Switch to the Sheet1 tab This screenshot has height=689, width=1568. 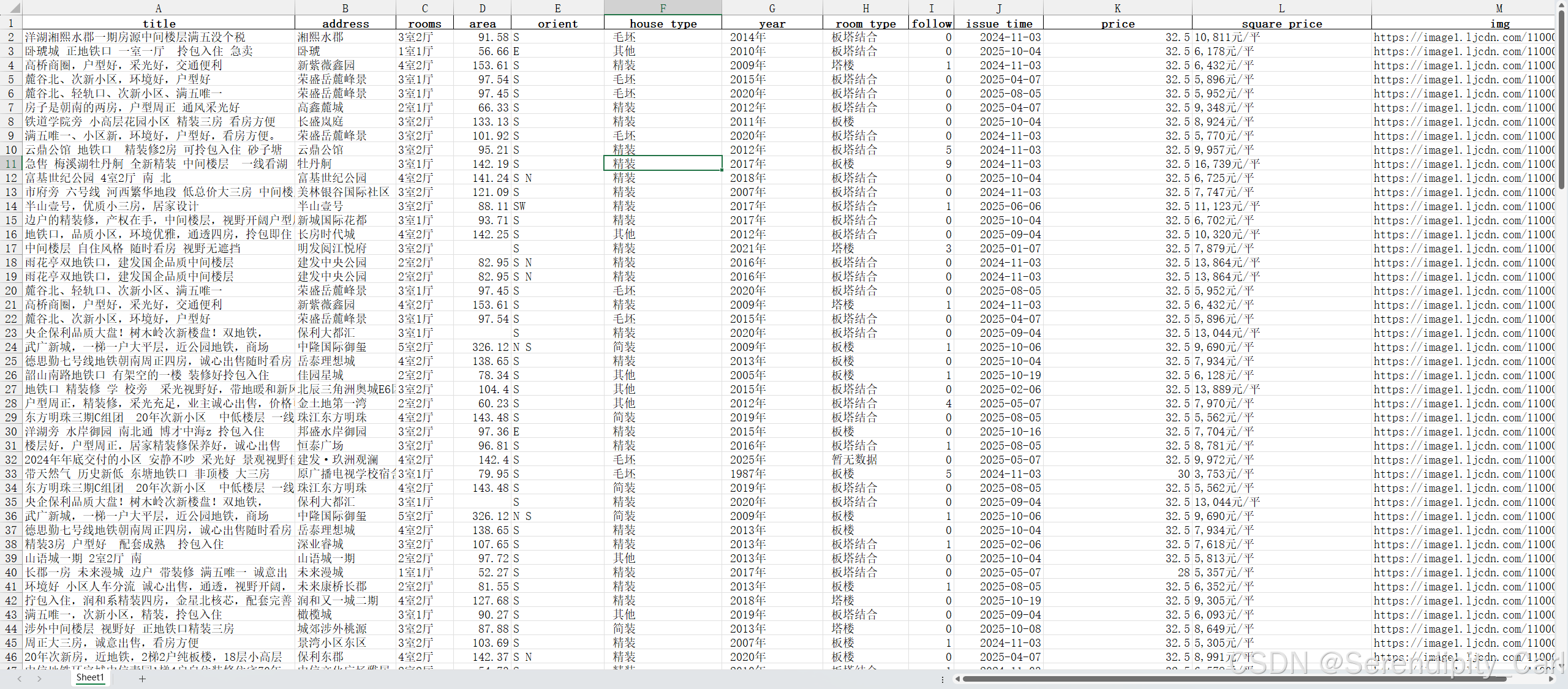point(90,677)
